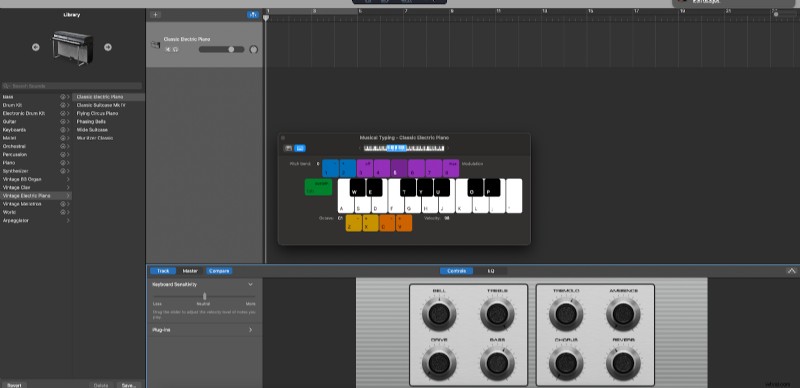800x388 pixels.
Task: Click the Search Sounds field
Action: (72, 86)
